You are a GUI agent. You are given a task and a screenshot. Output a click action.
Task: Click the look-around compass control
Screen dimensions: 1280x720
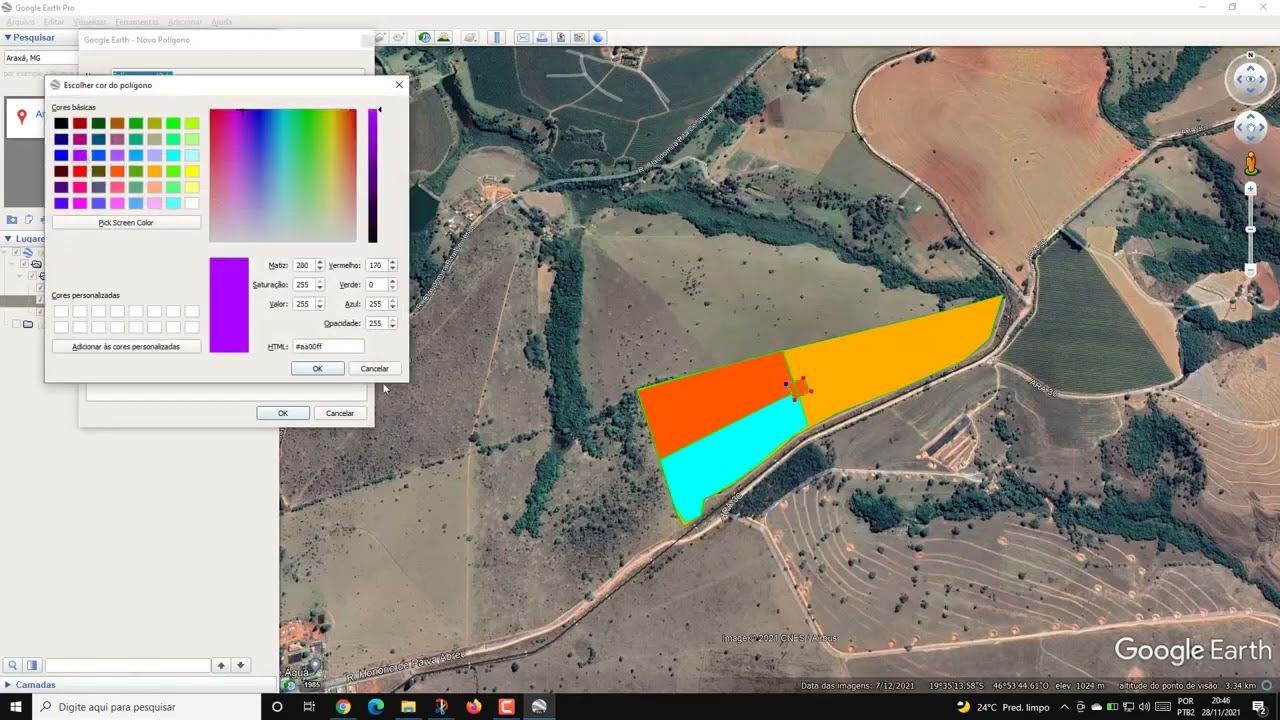pos(1250,80)
